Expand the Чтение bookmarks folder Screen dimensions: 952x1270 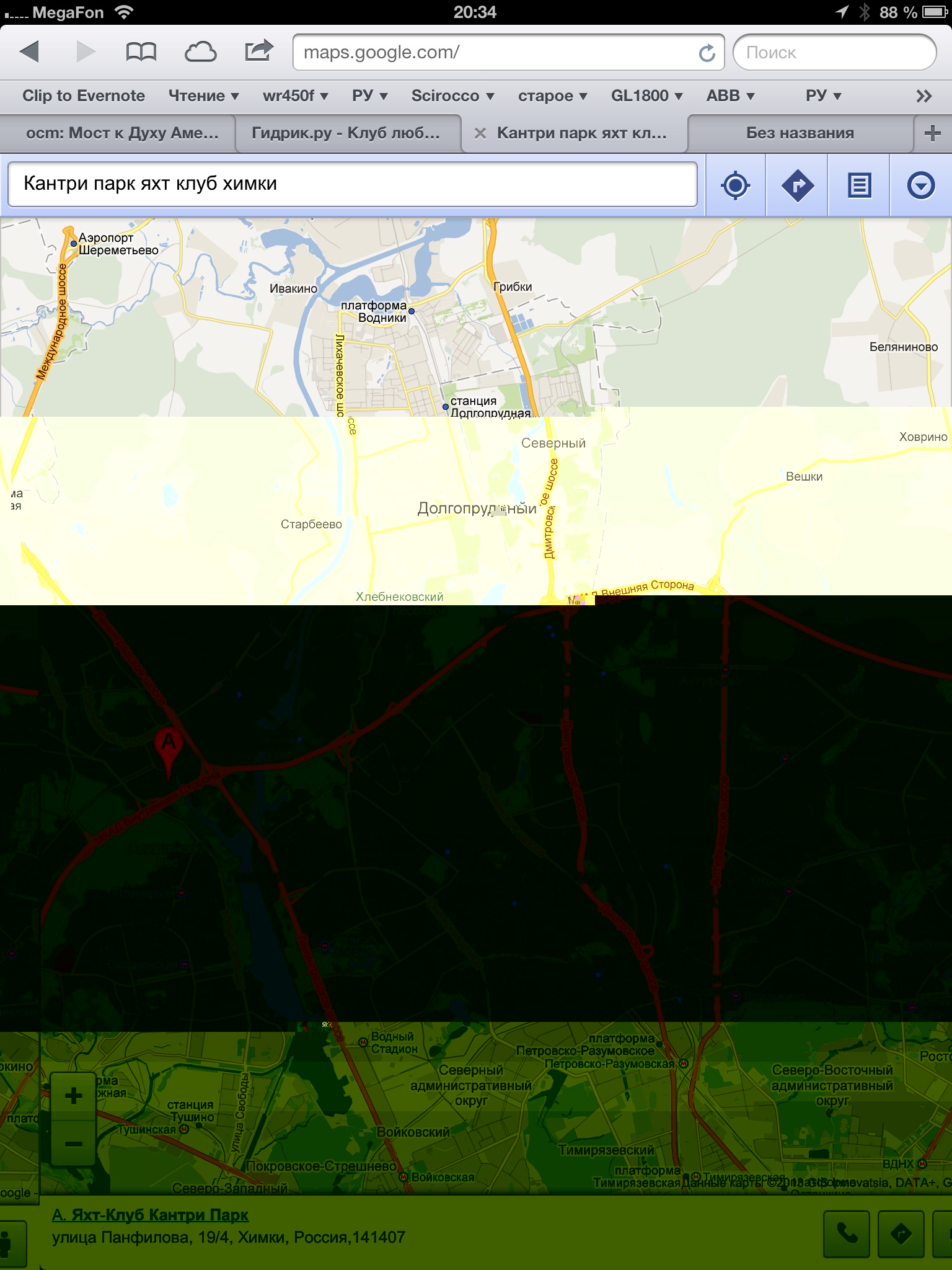click(x=203, y=95)
